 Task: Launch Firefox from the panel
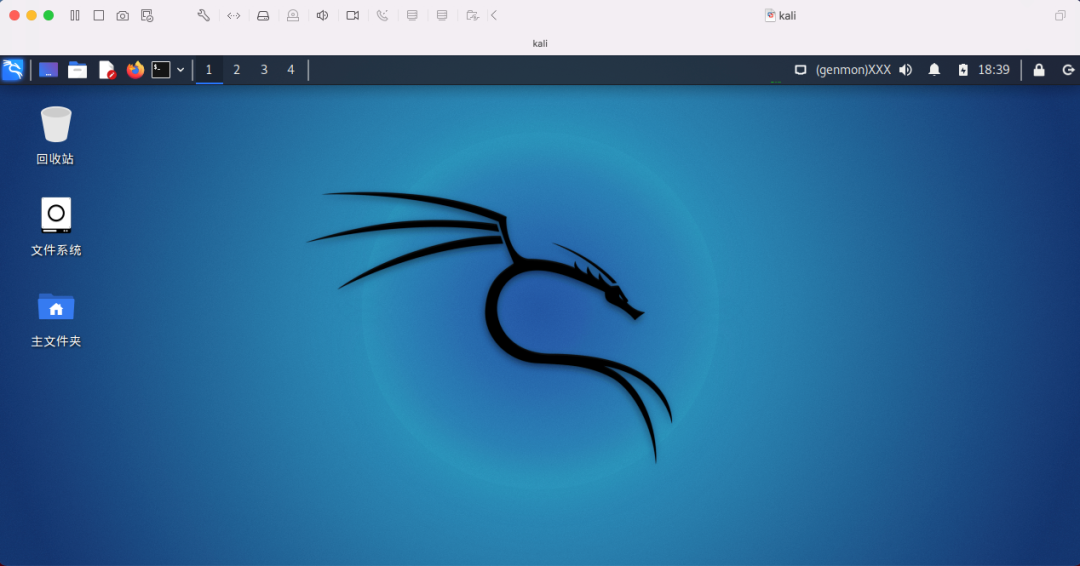135,70
